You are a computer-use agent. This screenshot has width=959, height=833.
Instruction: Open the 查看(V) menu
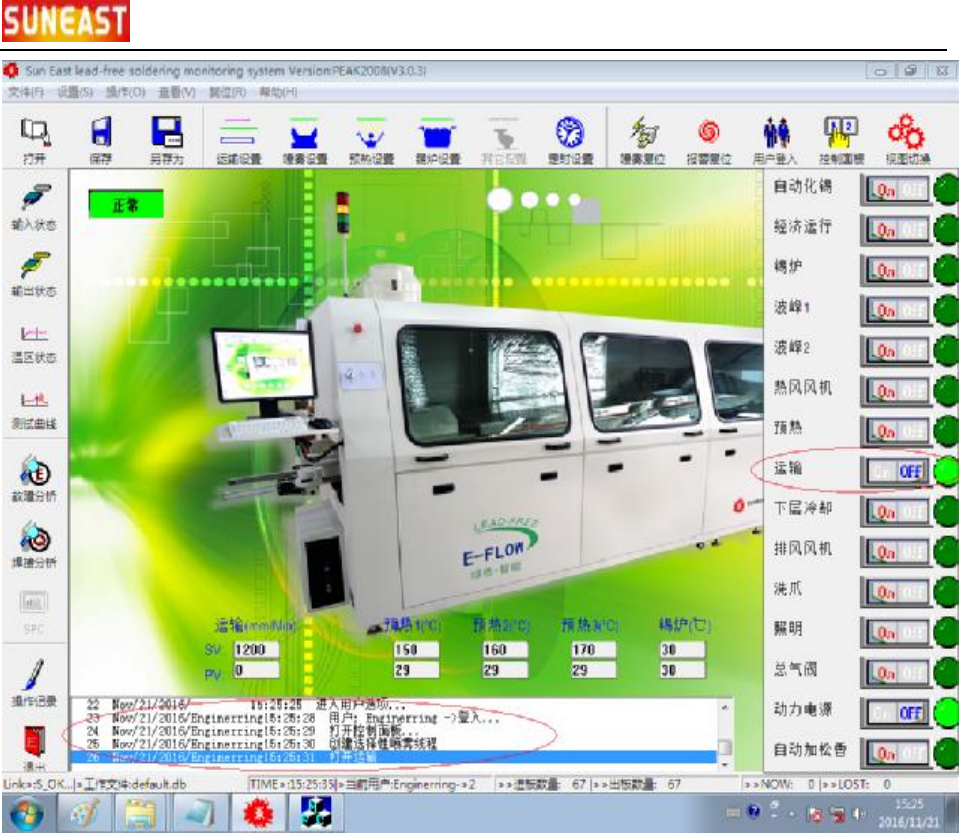177,92
